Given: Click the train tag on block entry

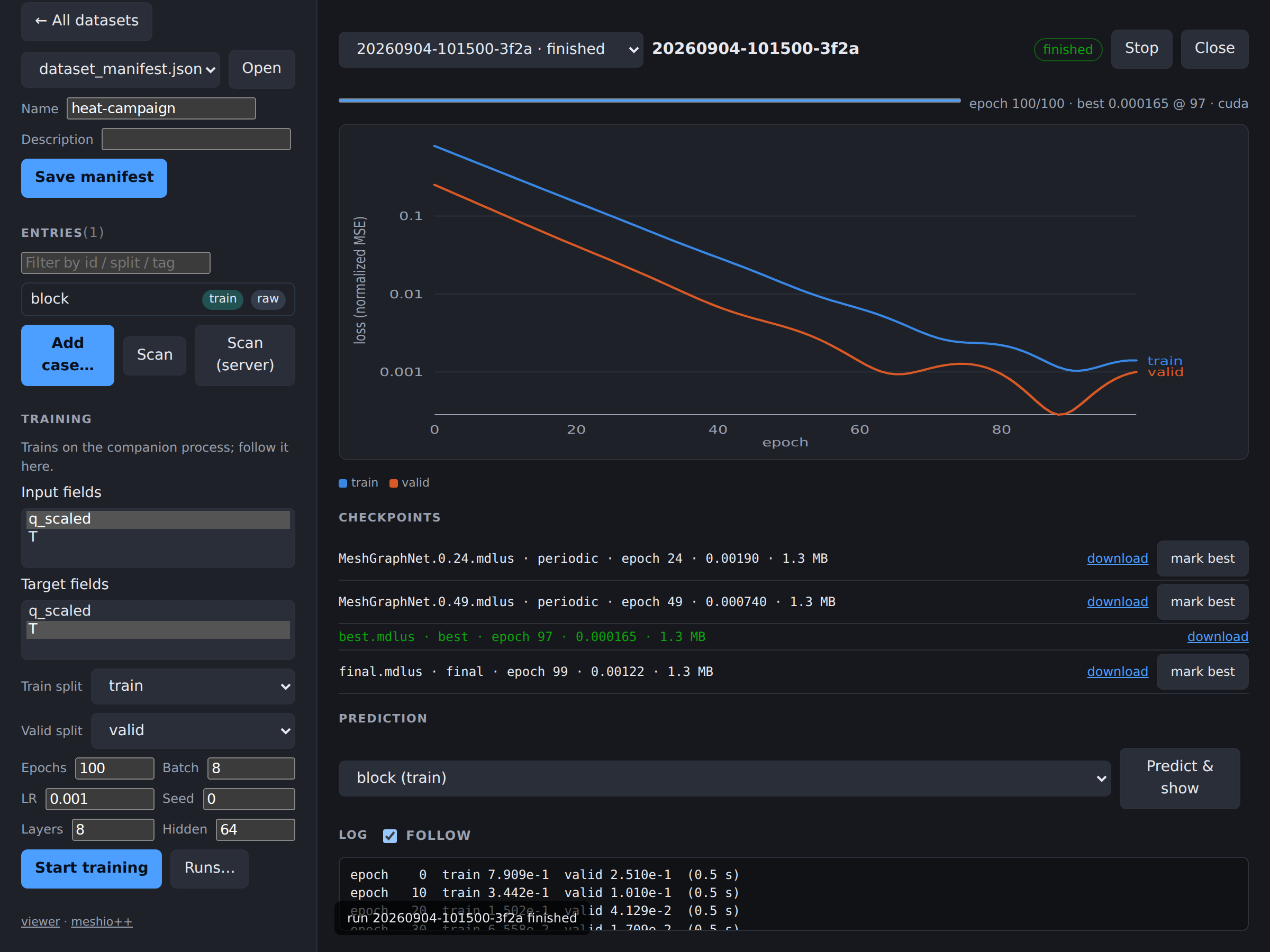Looking at the screenshot, I should pos(223,299).
